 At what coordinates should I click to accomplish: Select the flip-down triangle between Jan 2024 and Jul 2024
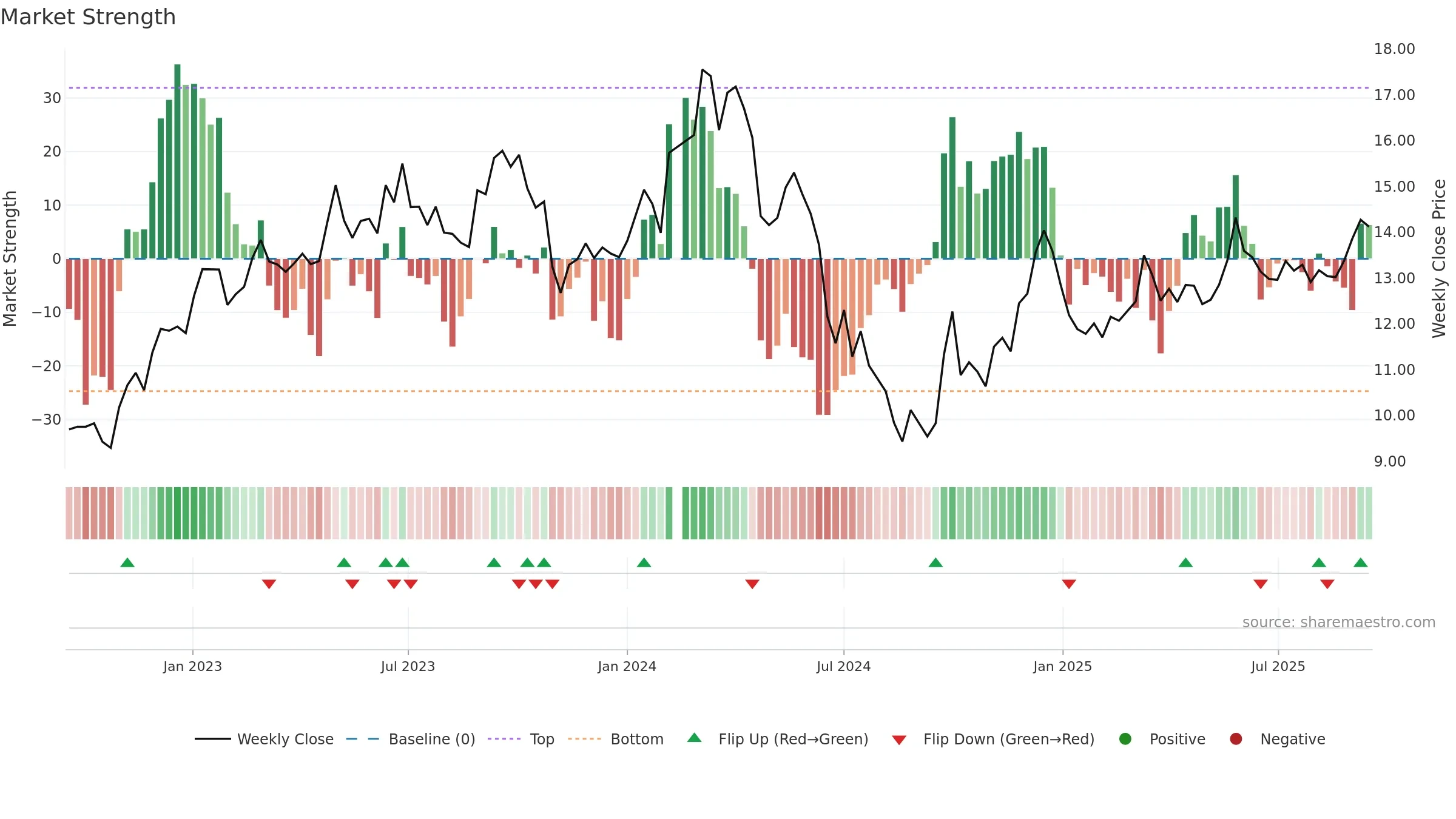(752, 584)
